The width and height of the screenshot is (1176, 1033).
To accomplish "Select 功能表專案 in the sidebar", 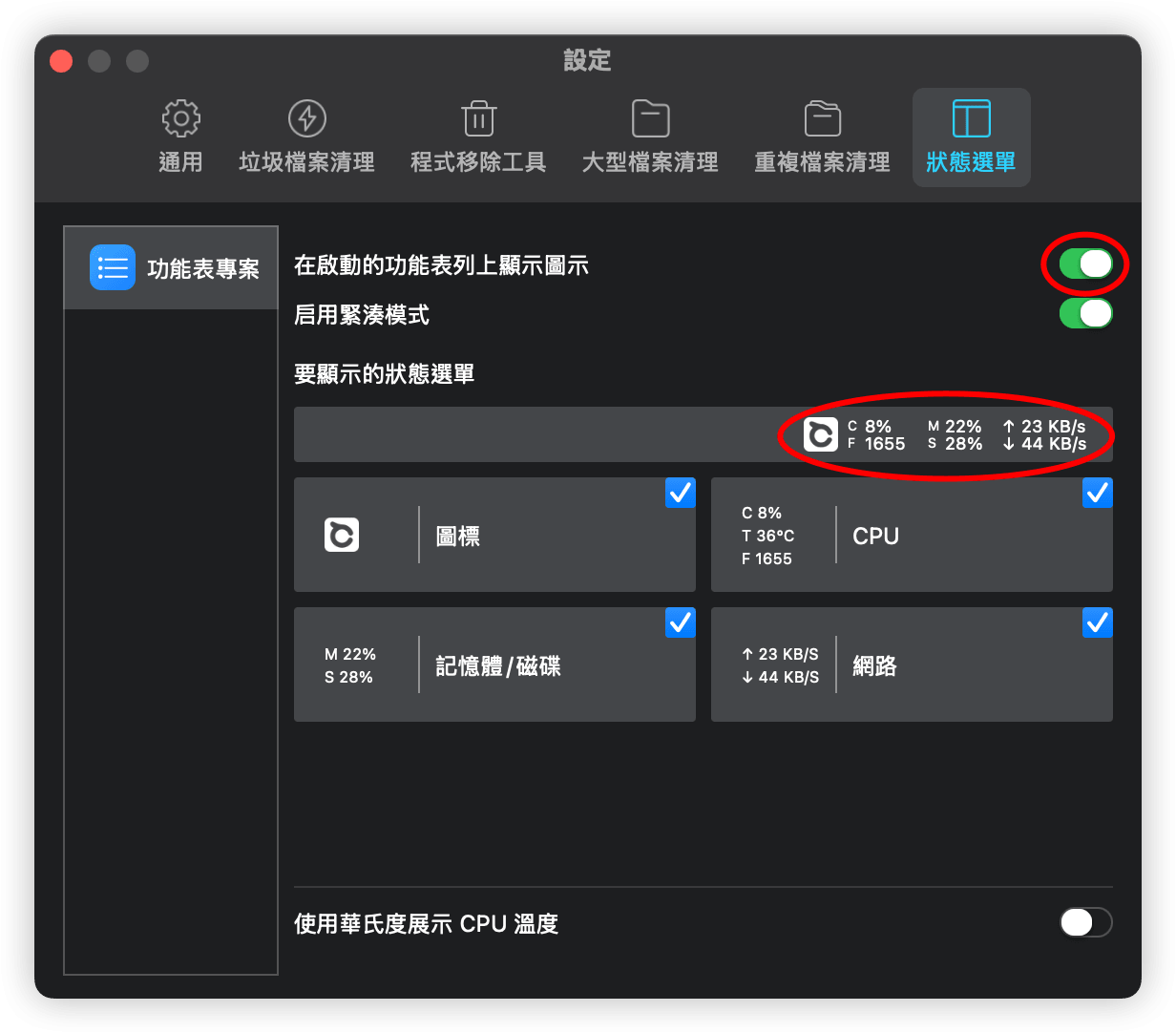I will [171, 267].
